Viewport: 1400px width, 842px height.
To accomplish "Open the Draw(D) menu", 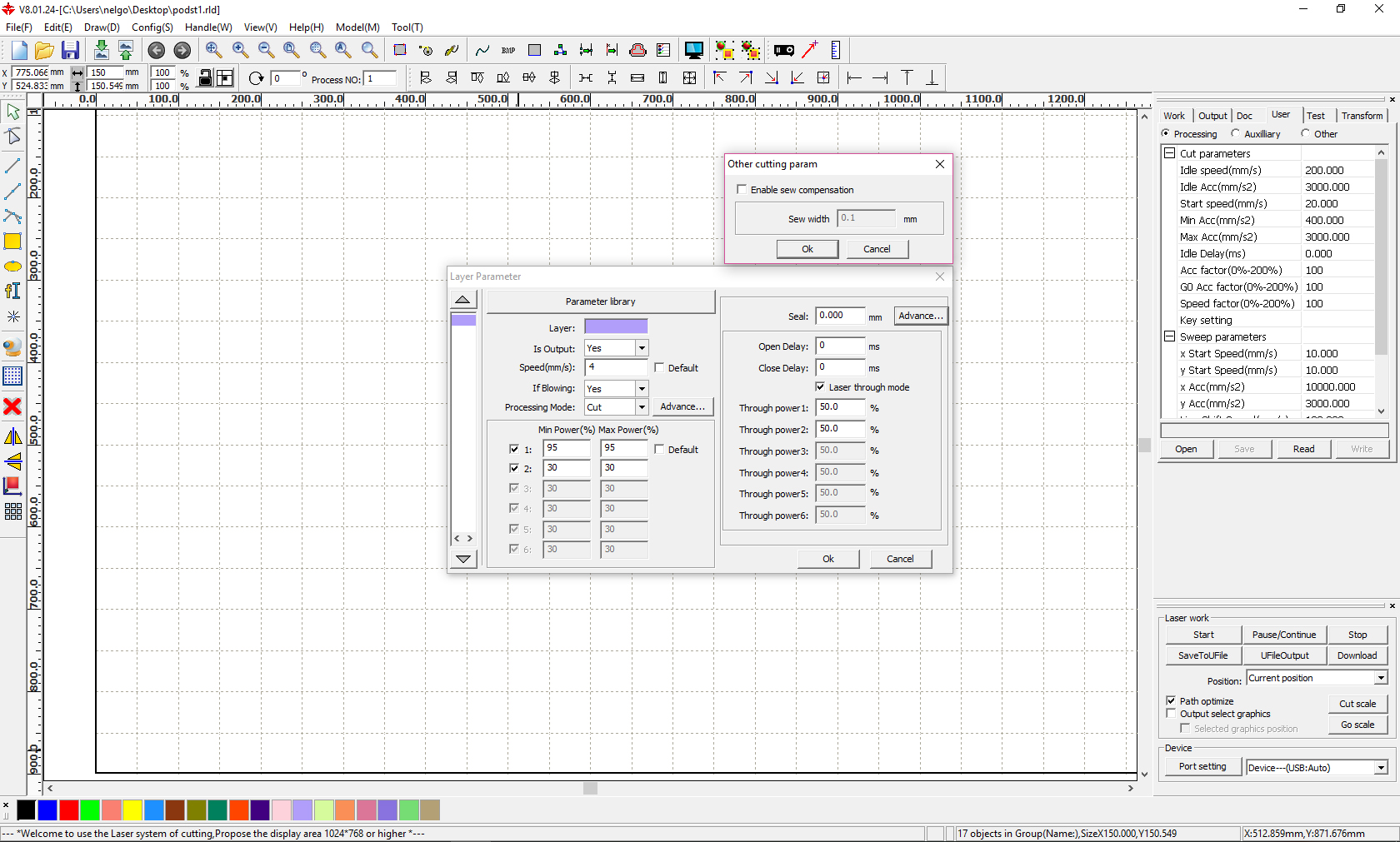I will coord(102,27).
